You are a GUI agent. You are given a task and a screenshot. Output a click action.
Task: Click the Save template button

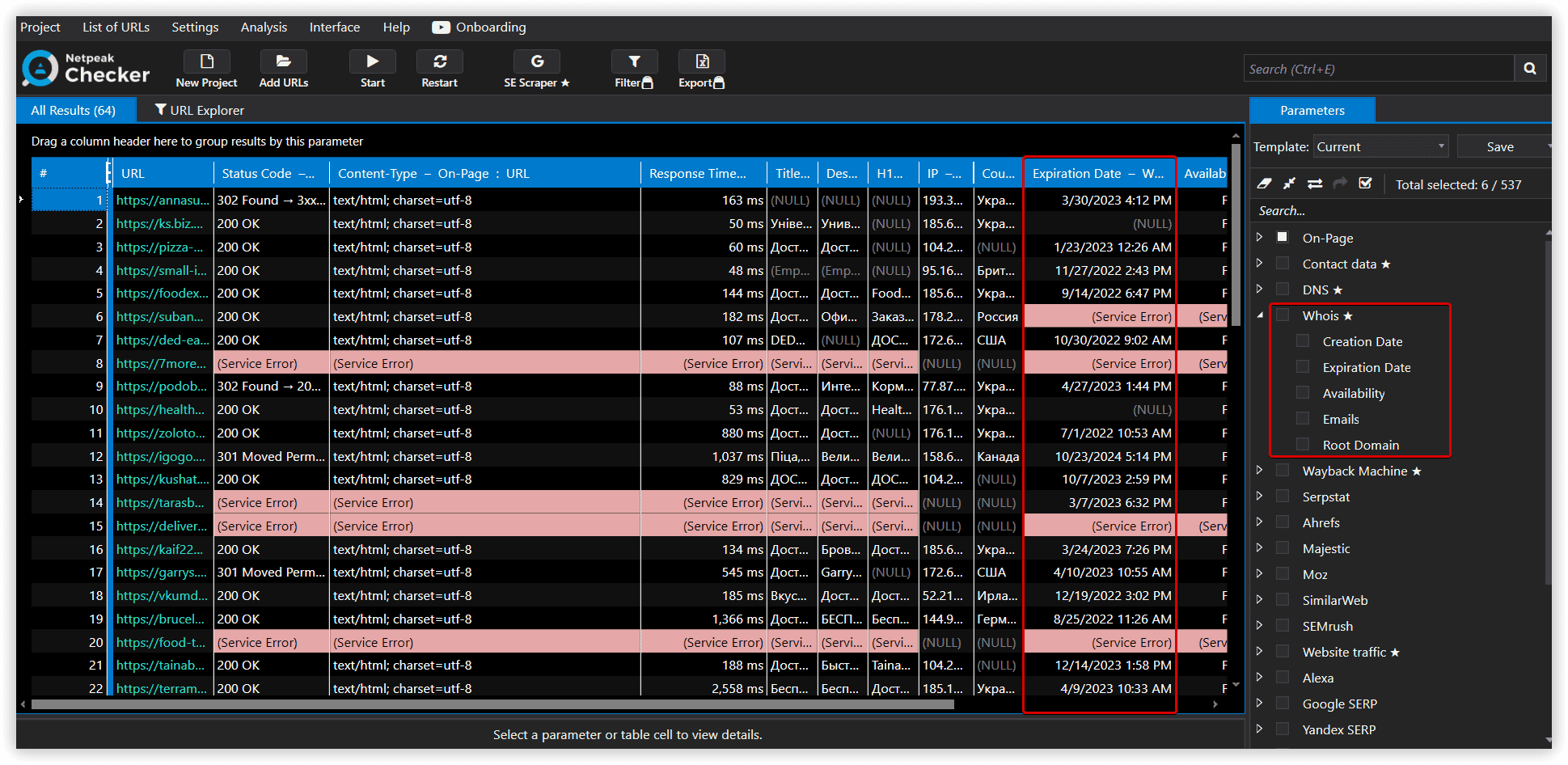click(x=1500, y=146)
